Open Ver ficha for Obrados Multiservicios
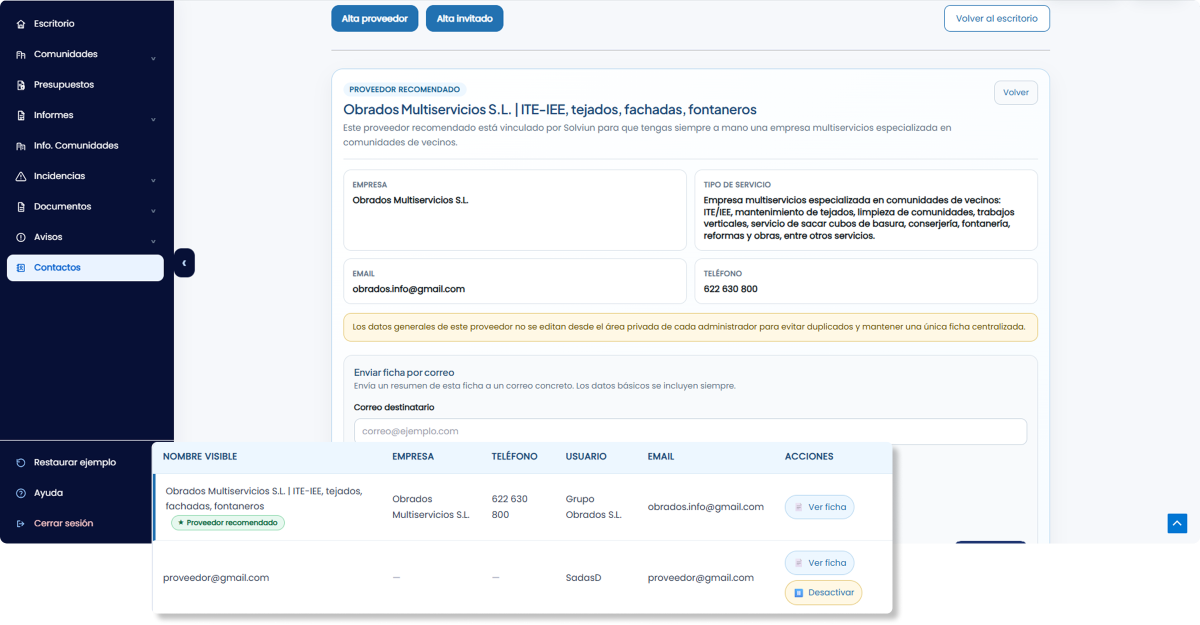Screen dimensions: 1200x625 [x=819, y=507]
